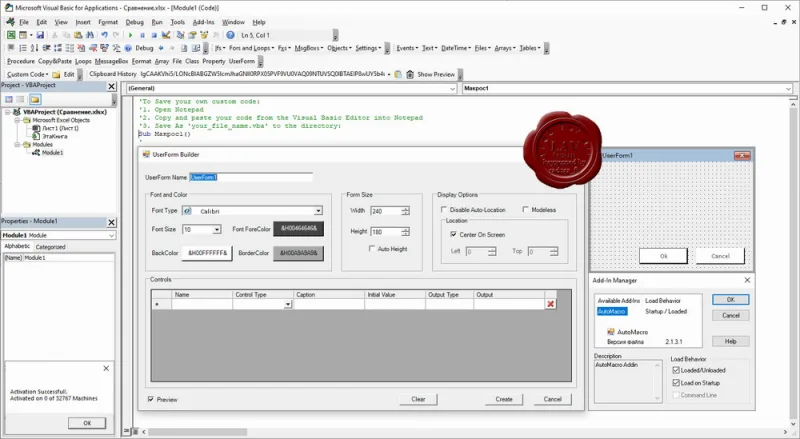The width and height of the screenshot is (800, 439).
Task: Open the Font Type Calibri dropdown
Action: click(x=318, y=211)
